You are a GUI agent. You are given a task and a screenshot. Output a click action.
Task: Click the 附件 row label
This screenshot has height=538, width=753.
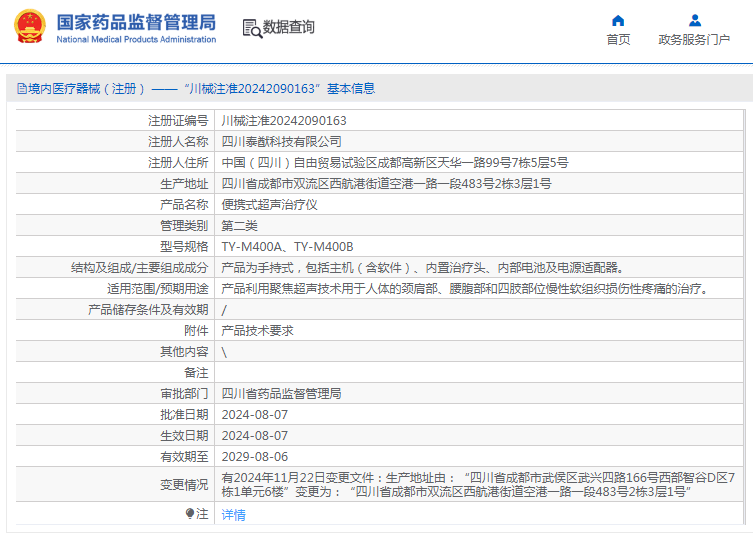[x=196, y=331]
